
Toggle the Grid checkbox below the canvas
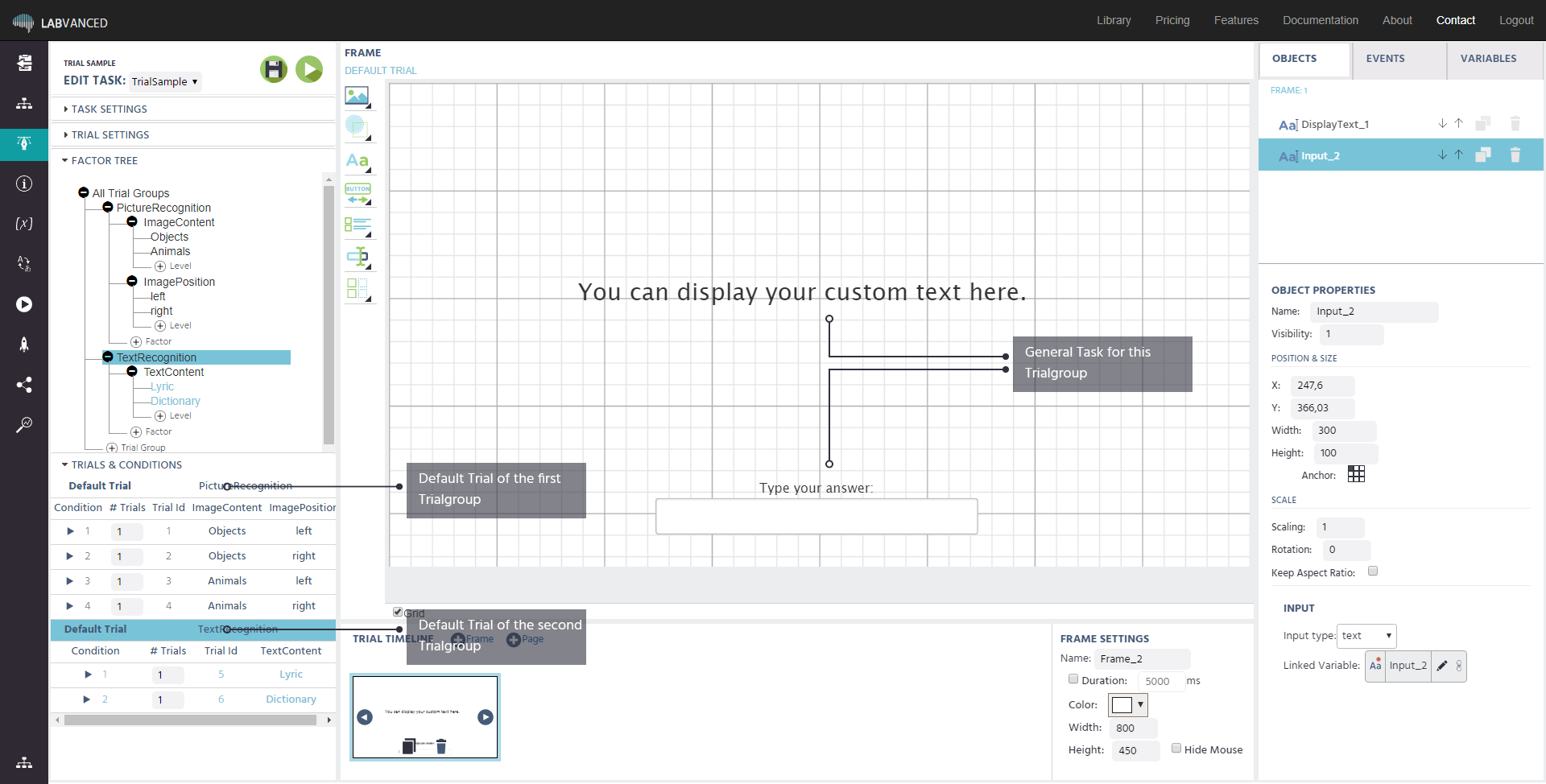(x=398, y=612)
